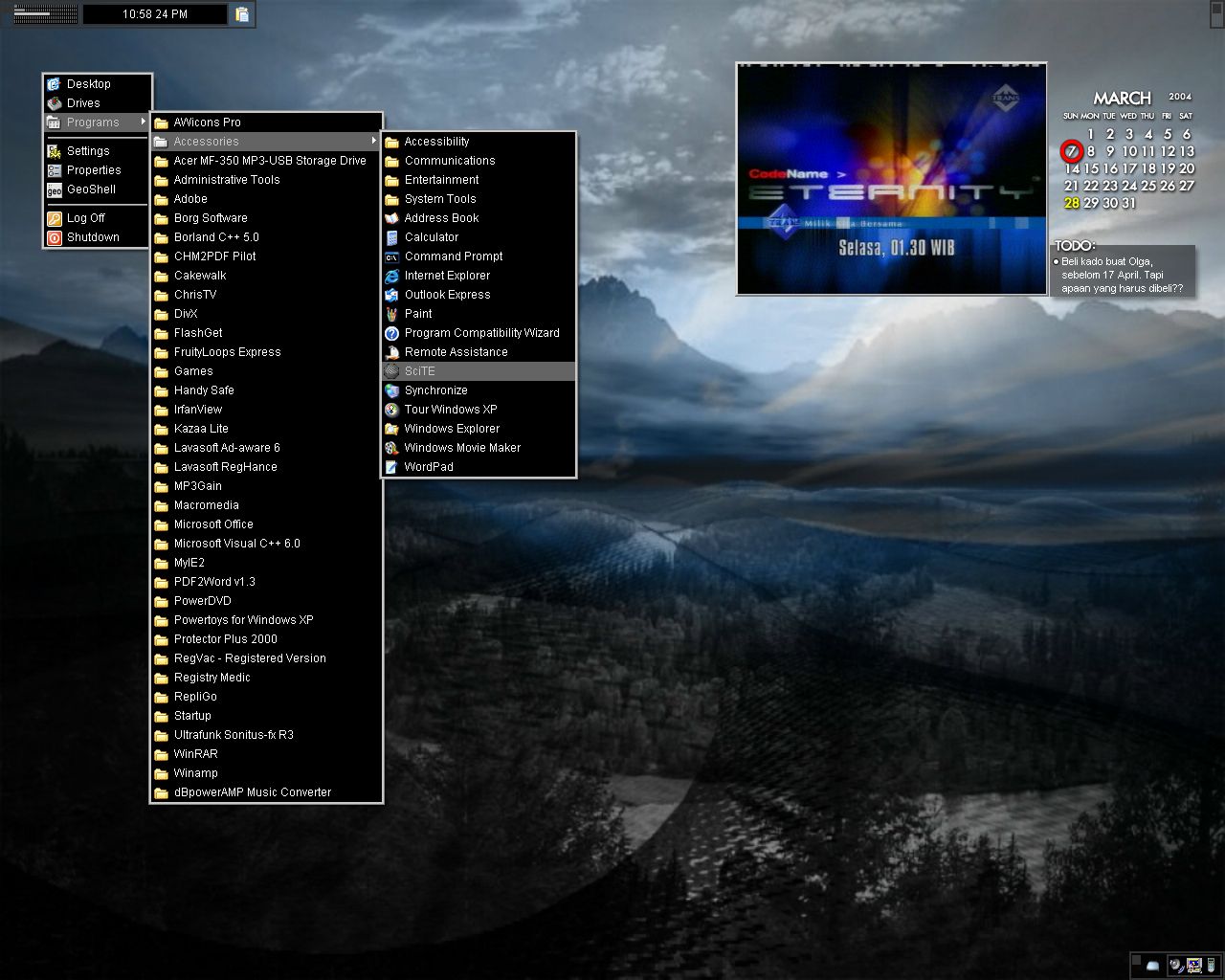Open the GeoShell menu entry
This screenshot has width=1225, height=980.
tap(98, 189)
